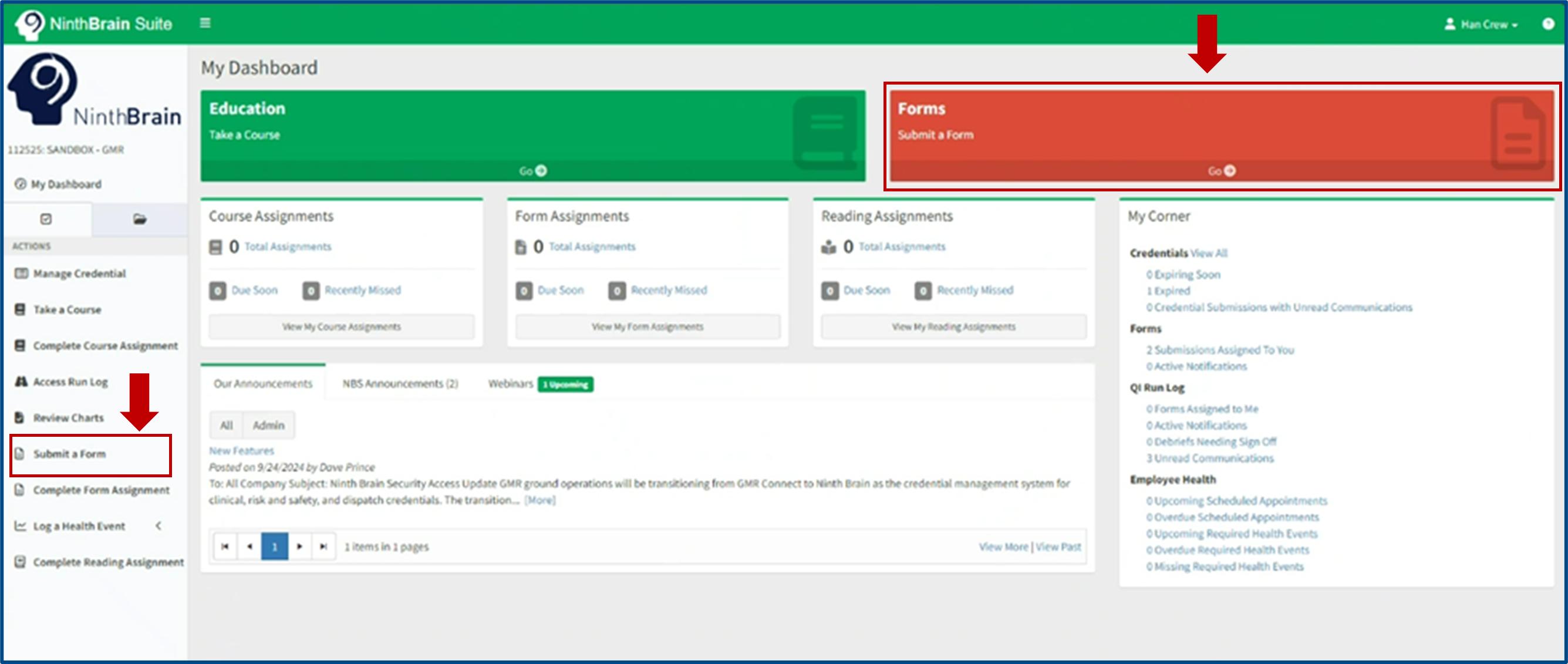Click Manage Credential sidebar item
Screen dimensions: 1568x664
[x=70, y=274]
